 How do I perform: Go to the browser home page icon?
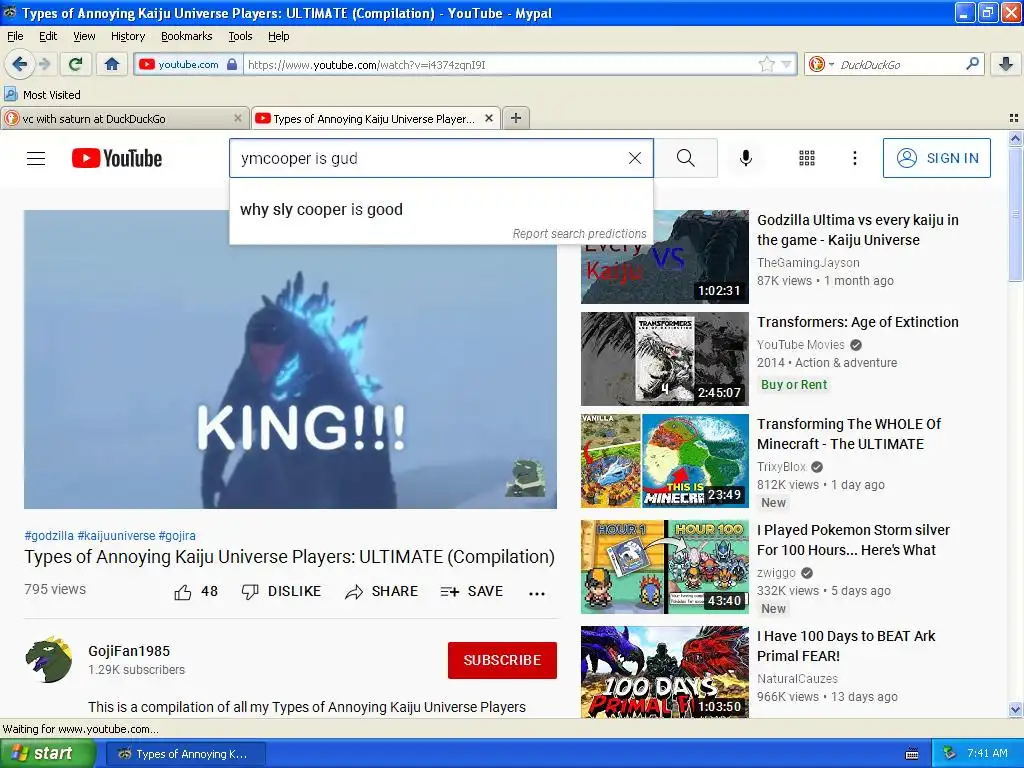tap(112, 64)
